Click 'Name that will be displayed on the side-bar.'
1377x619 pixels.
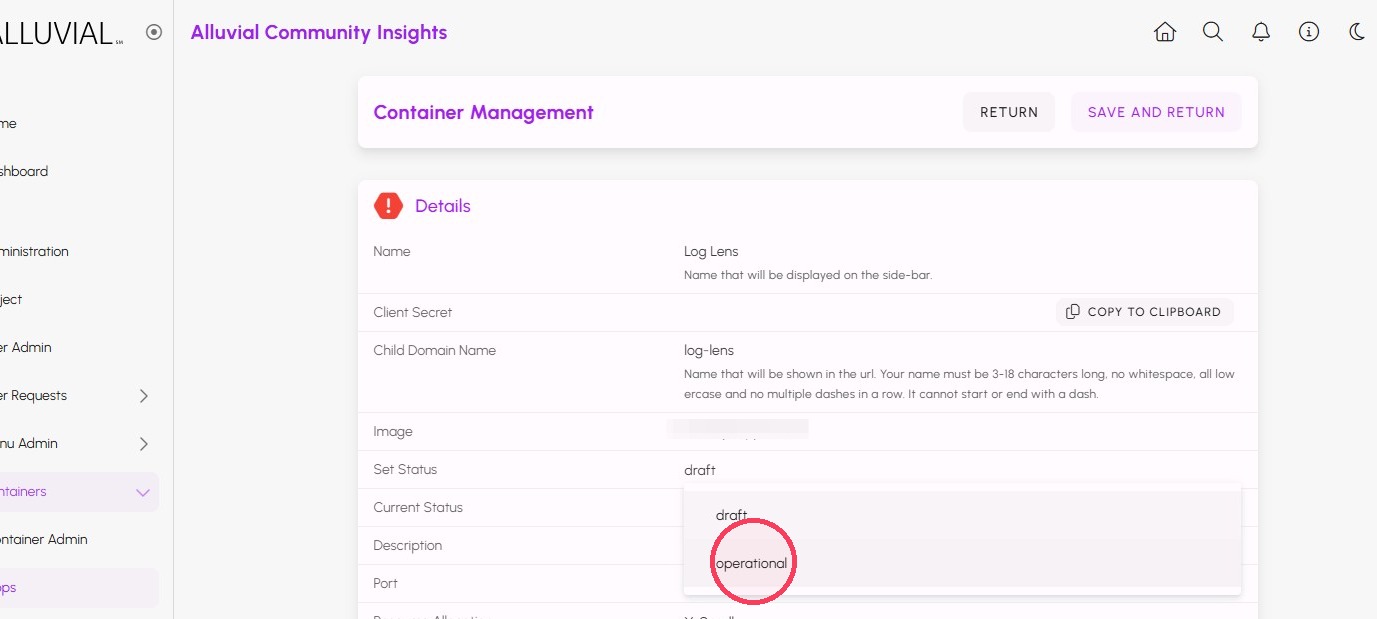[808, 274]
